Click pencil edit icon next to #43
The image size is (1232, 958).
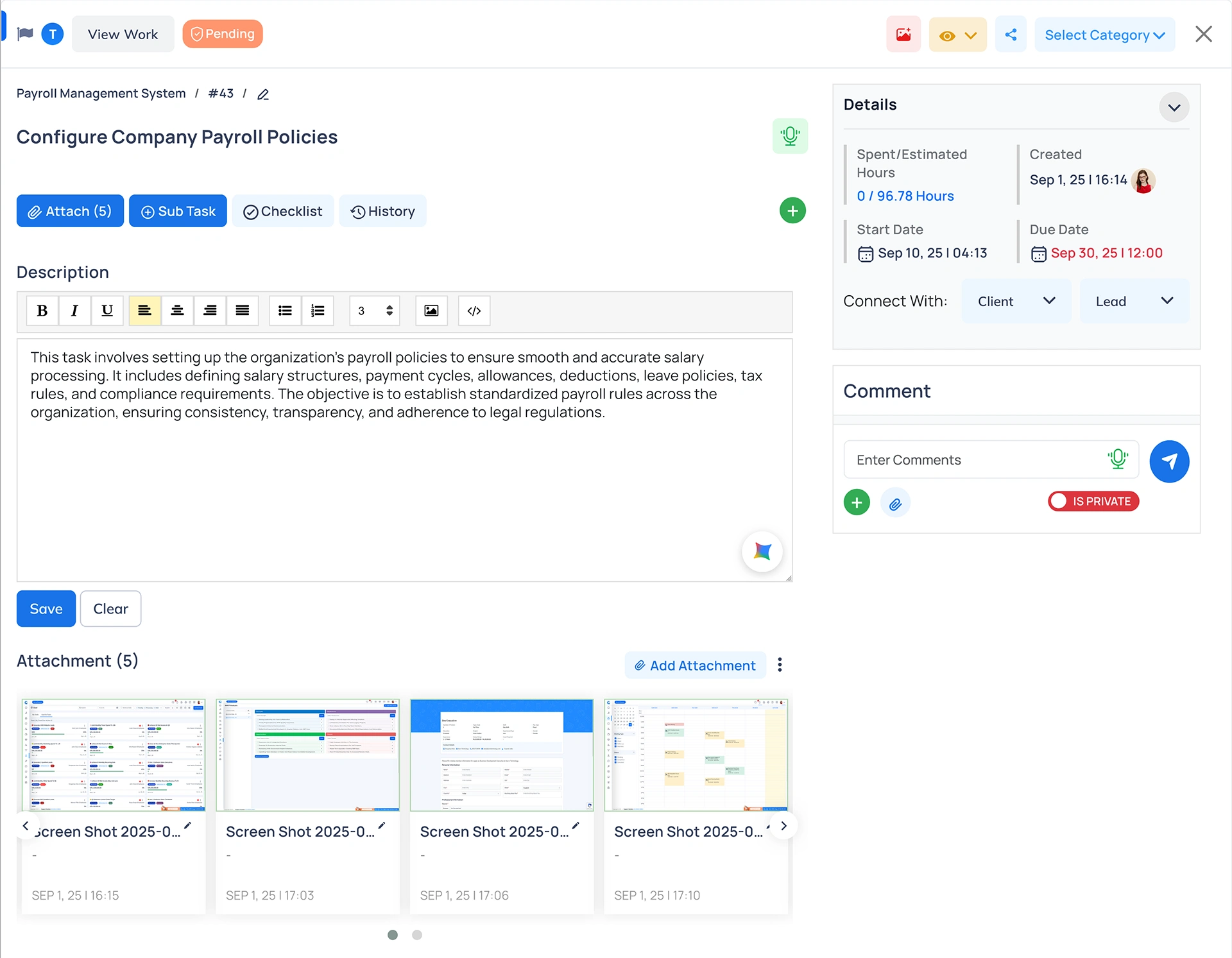pos(263,94)
